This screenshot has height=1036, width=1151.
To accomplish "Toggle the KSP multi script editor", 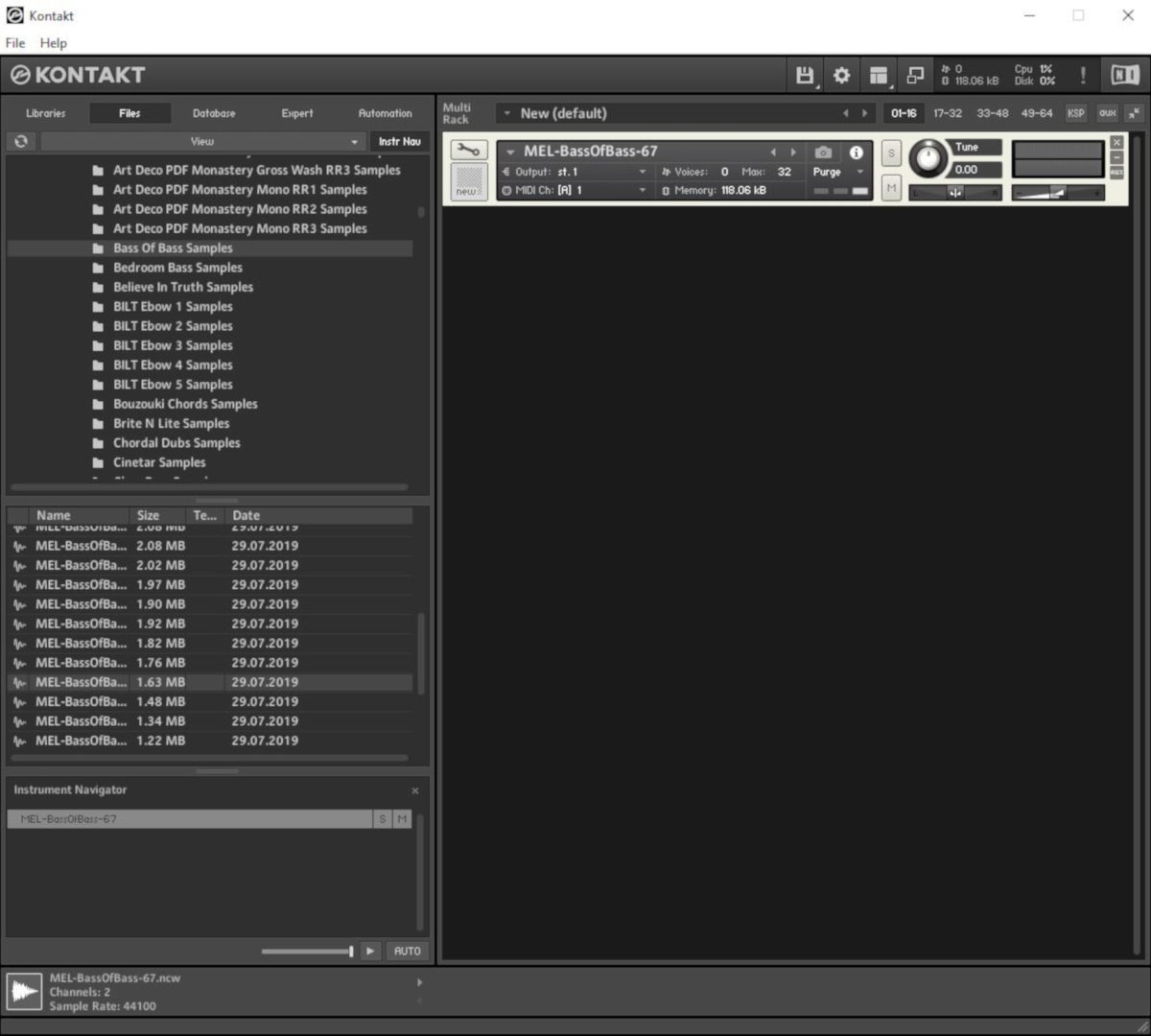I will coord(1076,113).
